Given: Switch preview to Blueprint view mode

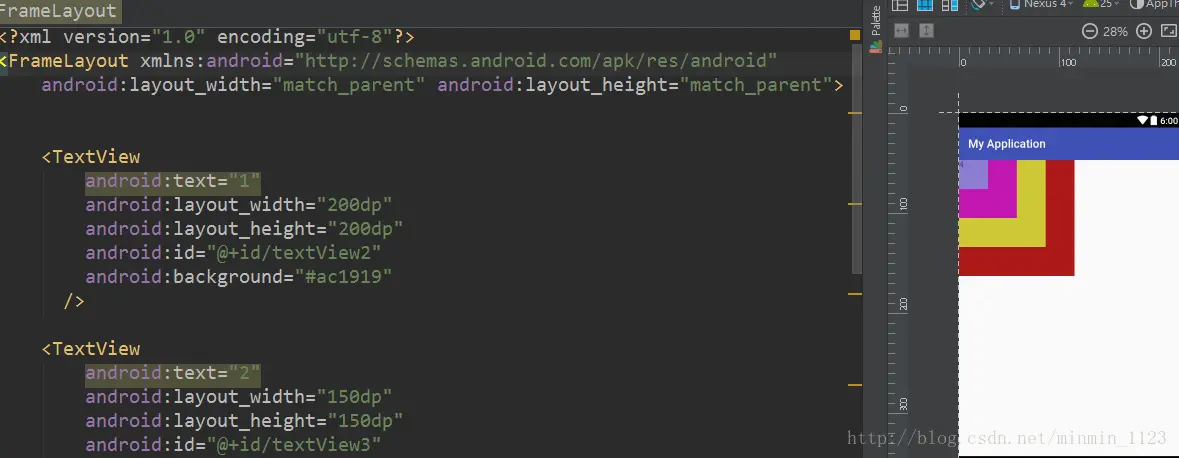Looking at the screenshot, I should click(925, 5).
